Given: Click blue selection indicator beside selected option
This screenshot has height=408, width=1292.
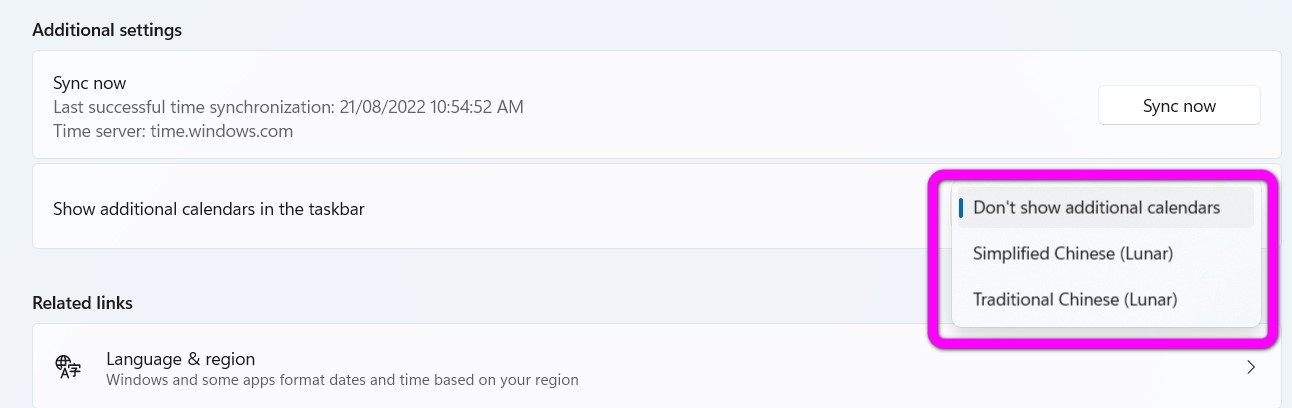Looking at the screenshot, I should click(x=961, y=208).
